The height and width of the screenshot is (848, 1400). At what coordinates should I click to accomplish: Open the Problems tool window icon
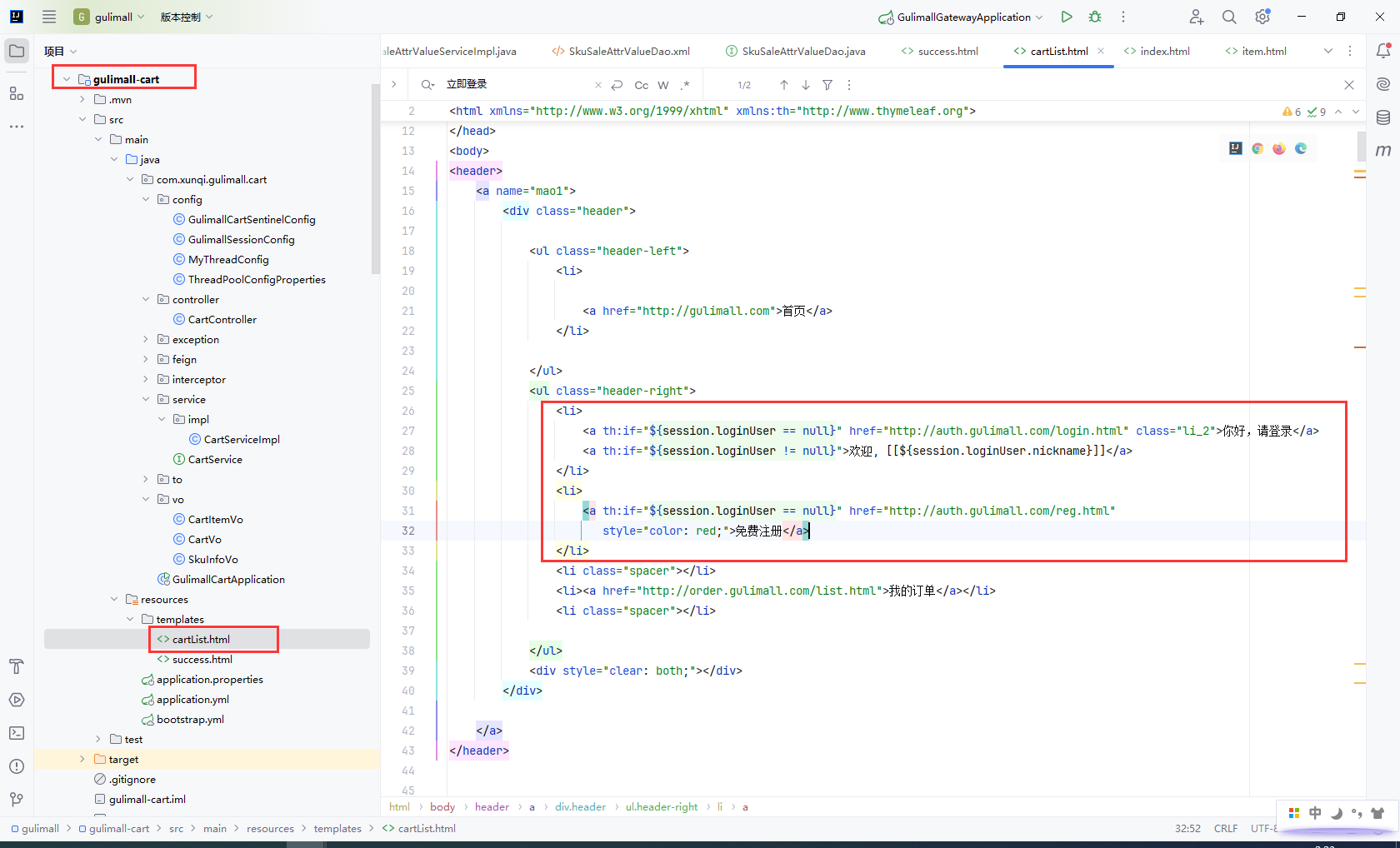(x=17, y=766)
